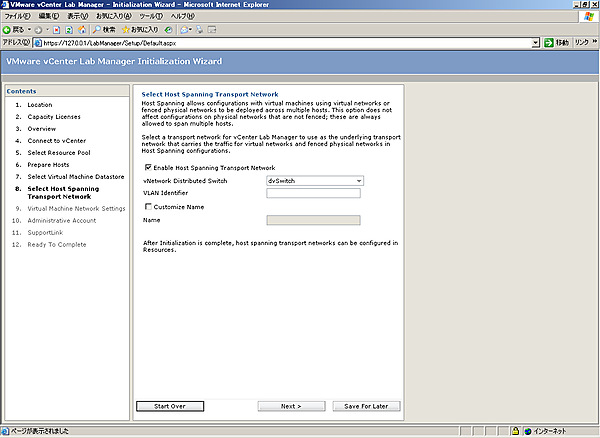Click the address bar URL text

click(109, 43)
